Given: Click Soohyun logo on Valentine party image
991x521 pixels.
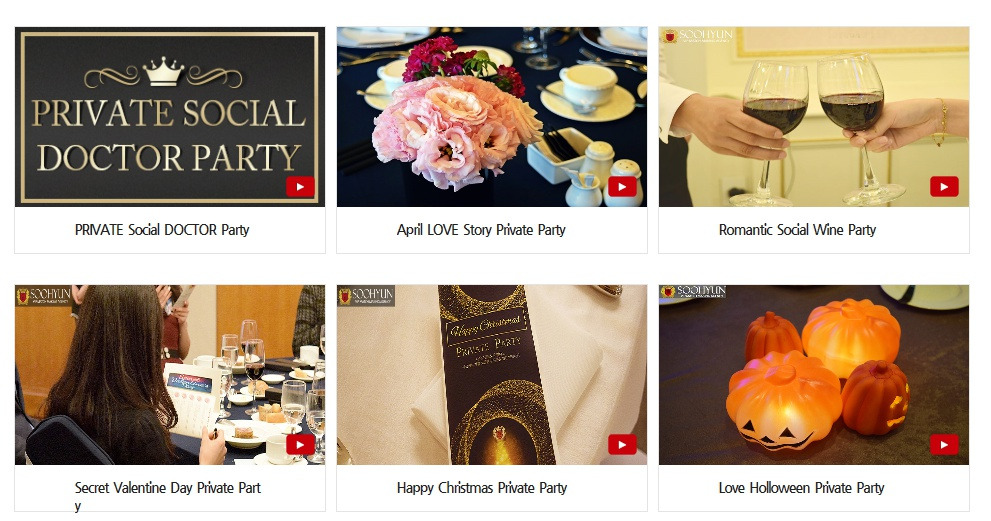Looking at the screenshot, I should click(44, 295).
